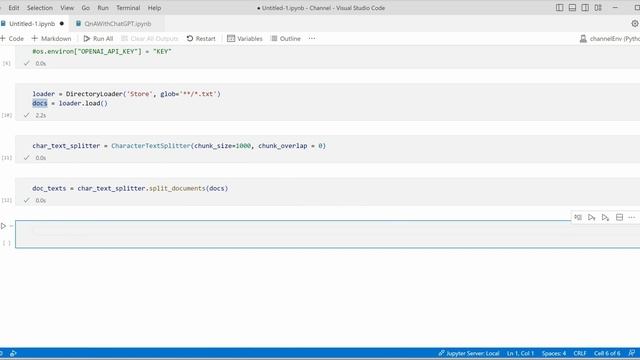
Task: Split the active cell
Action: click(x=619, y=217)
